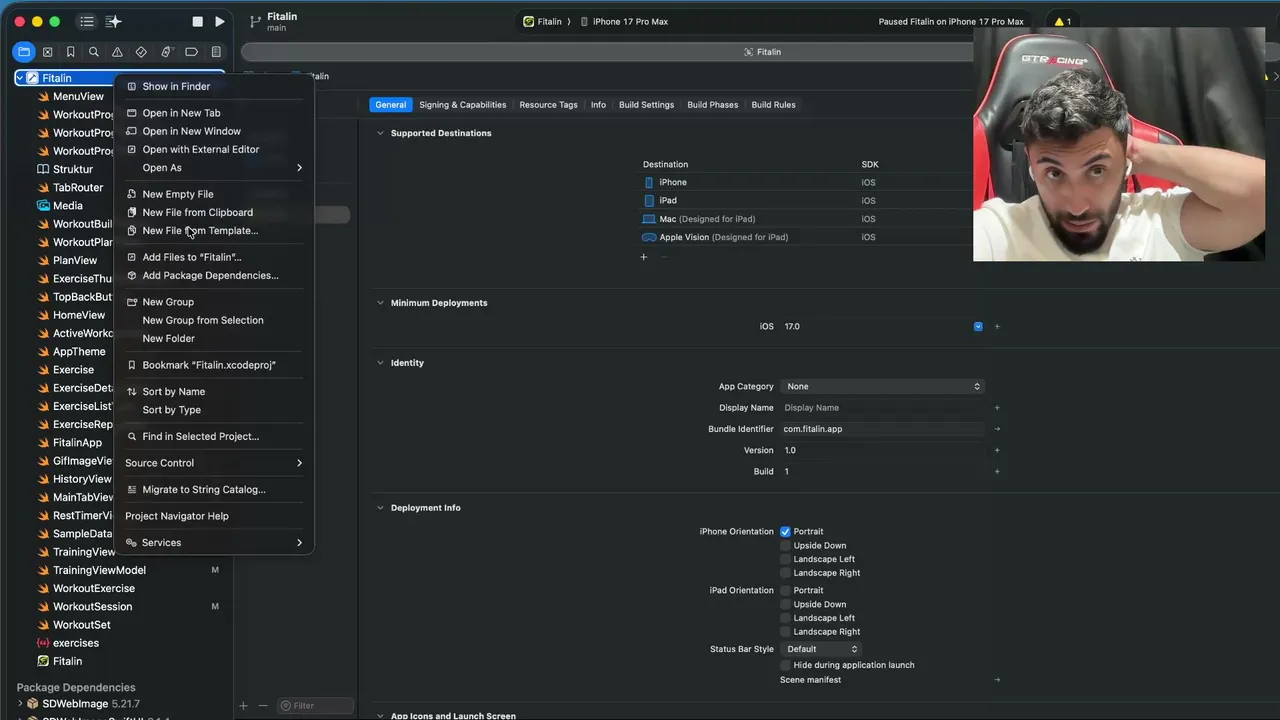The width and height of the screenshot is (1280, 720).
Task: Open the Source Control submenu
Action: [214, 463]
